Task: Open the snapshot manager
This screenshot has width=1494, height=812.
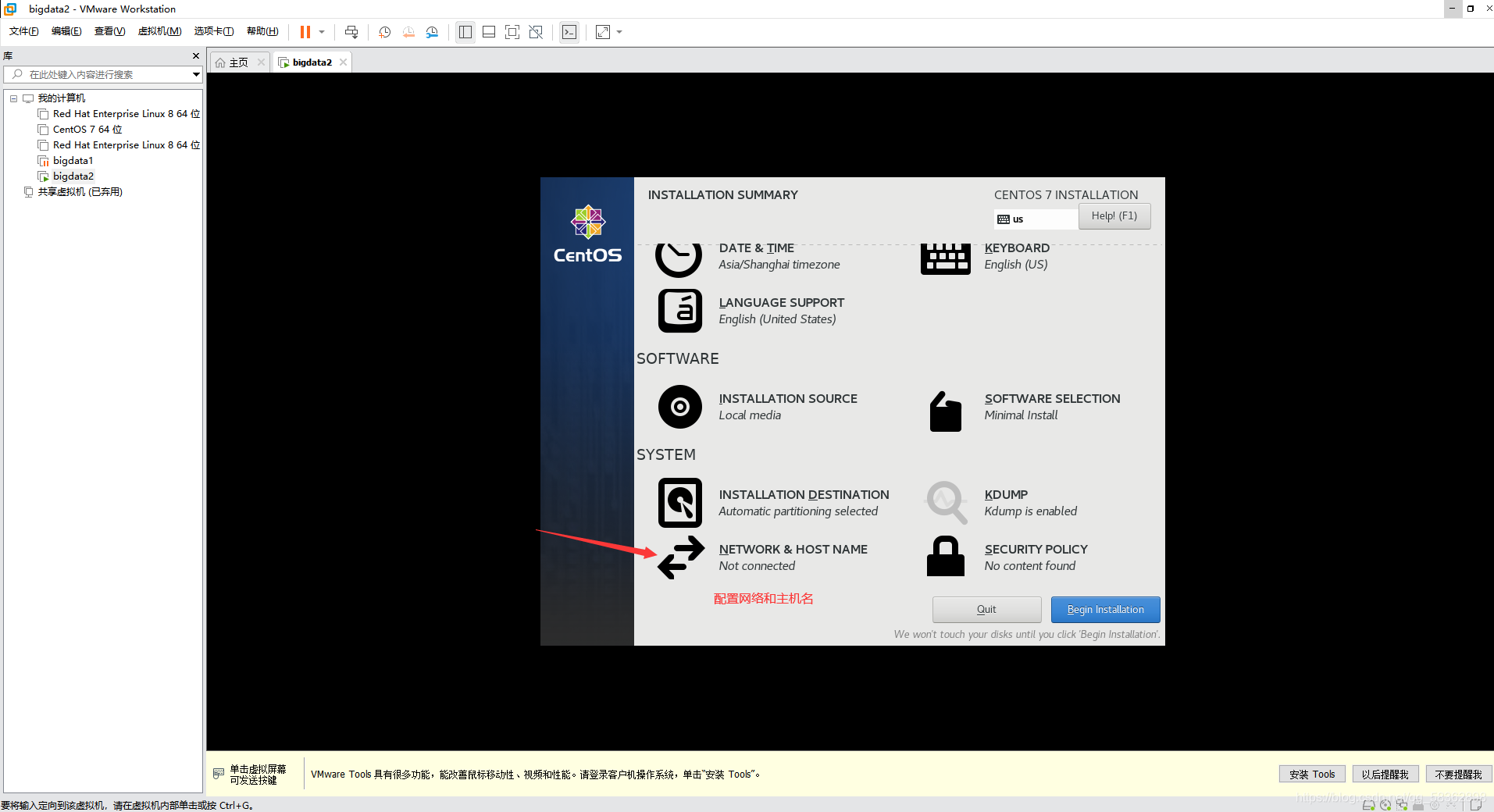Action: (x=432, y=32)
